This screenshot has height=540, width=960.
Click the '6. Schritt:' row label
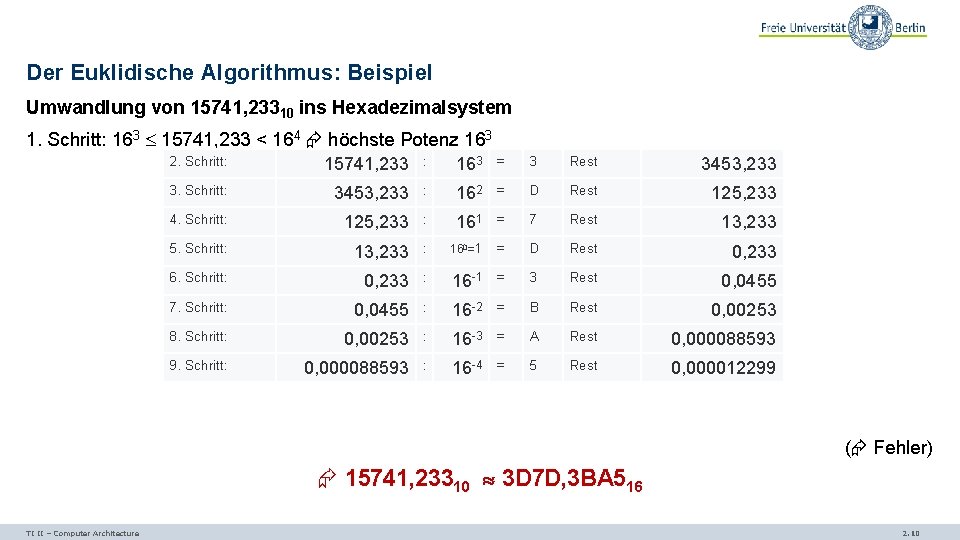[198, 277]
